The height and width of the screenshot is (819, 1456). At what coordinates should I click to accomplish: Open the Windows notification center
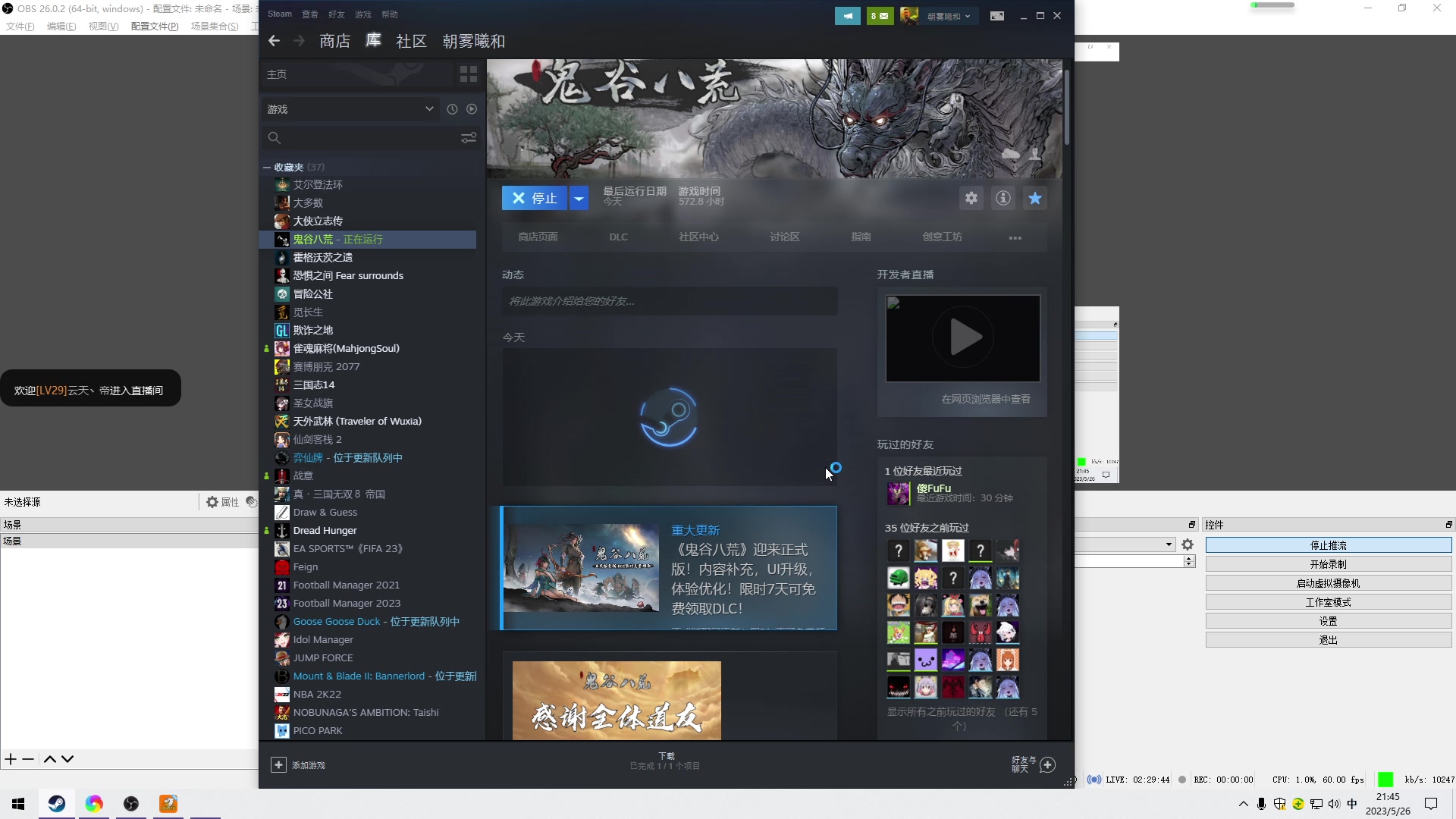[x=1431, y=804]
